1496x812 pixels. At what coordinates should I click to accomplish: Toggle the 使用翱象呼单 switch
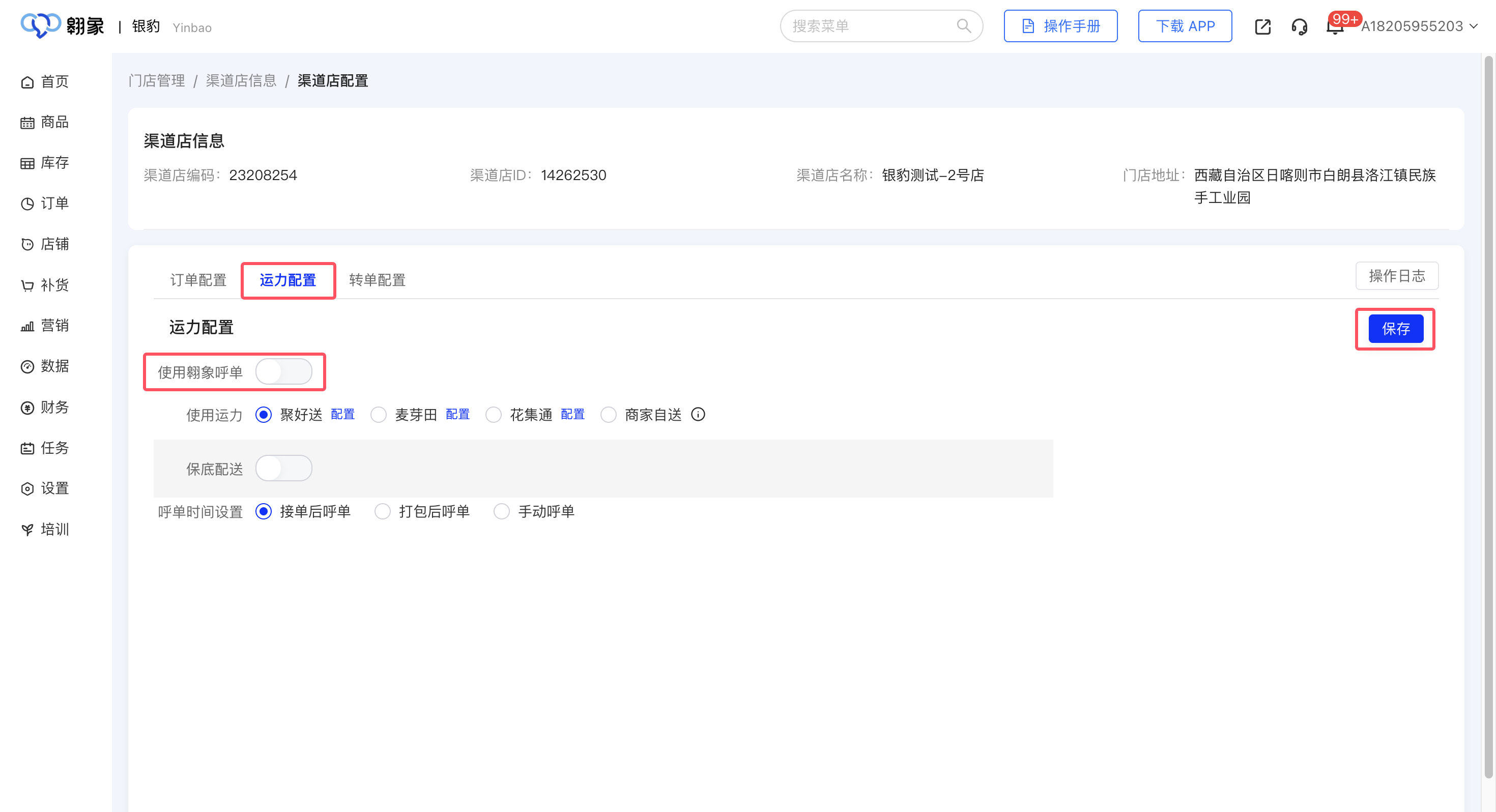point(283,372)
